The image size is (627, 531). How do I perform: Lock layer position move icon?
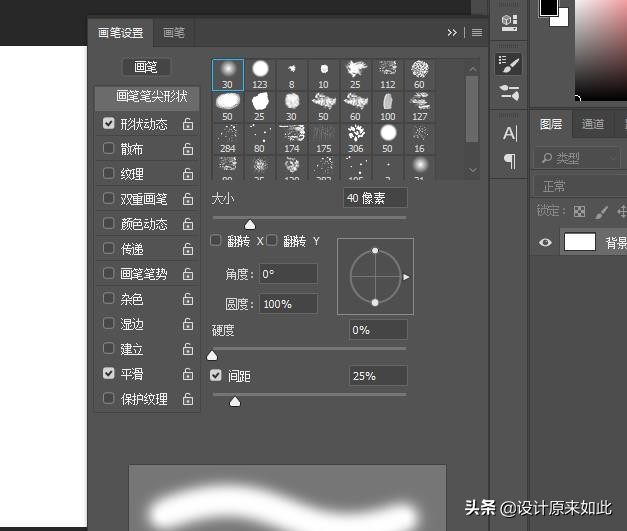(622, 211)
